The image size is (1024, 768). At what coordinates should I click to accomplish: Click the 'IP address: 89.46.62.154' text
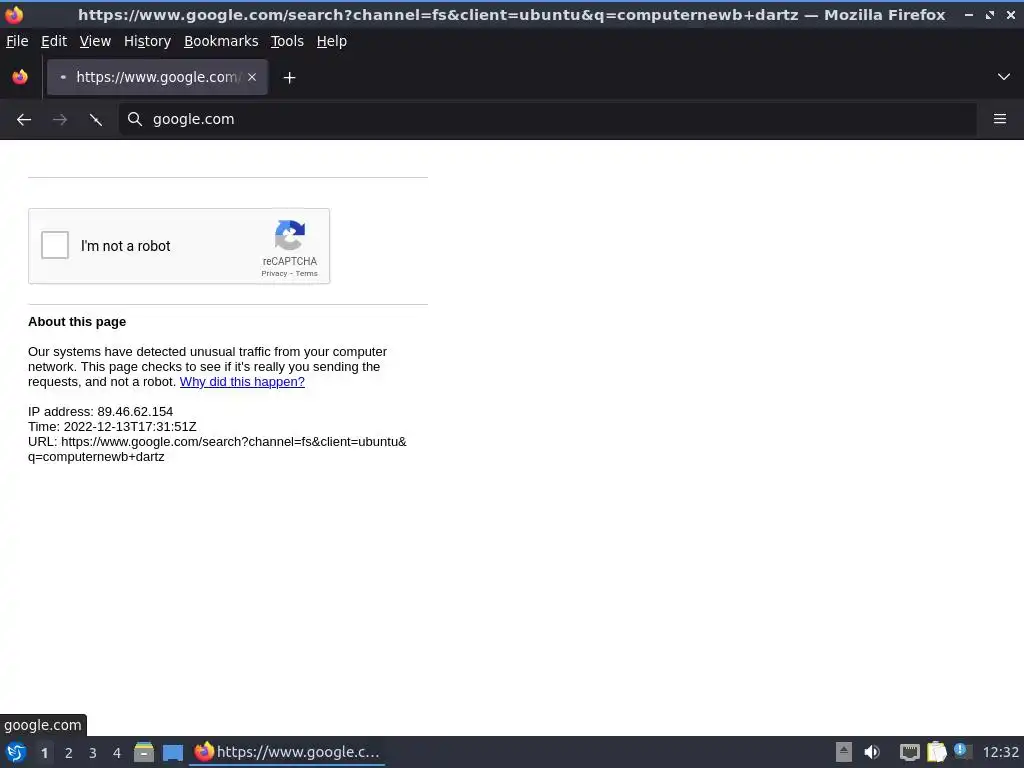pyautogui.click(x=101, y=411)
